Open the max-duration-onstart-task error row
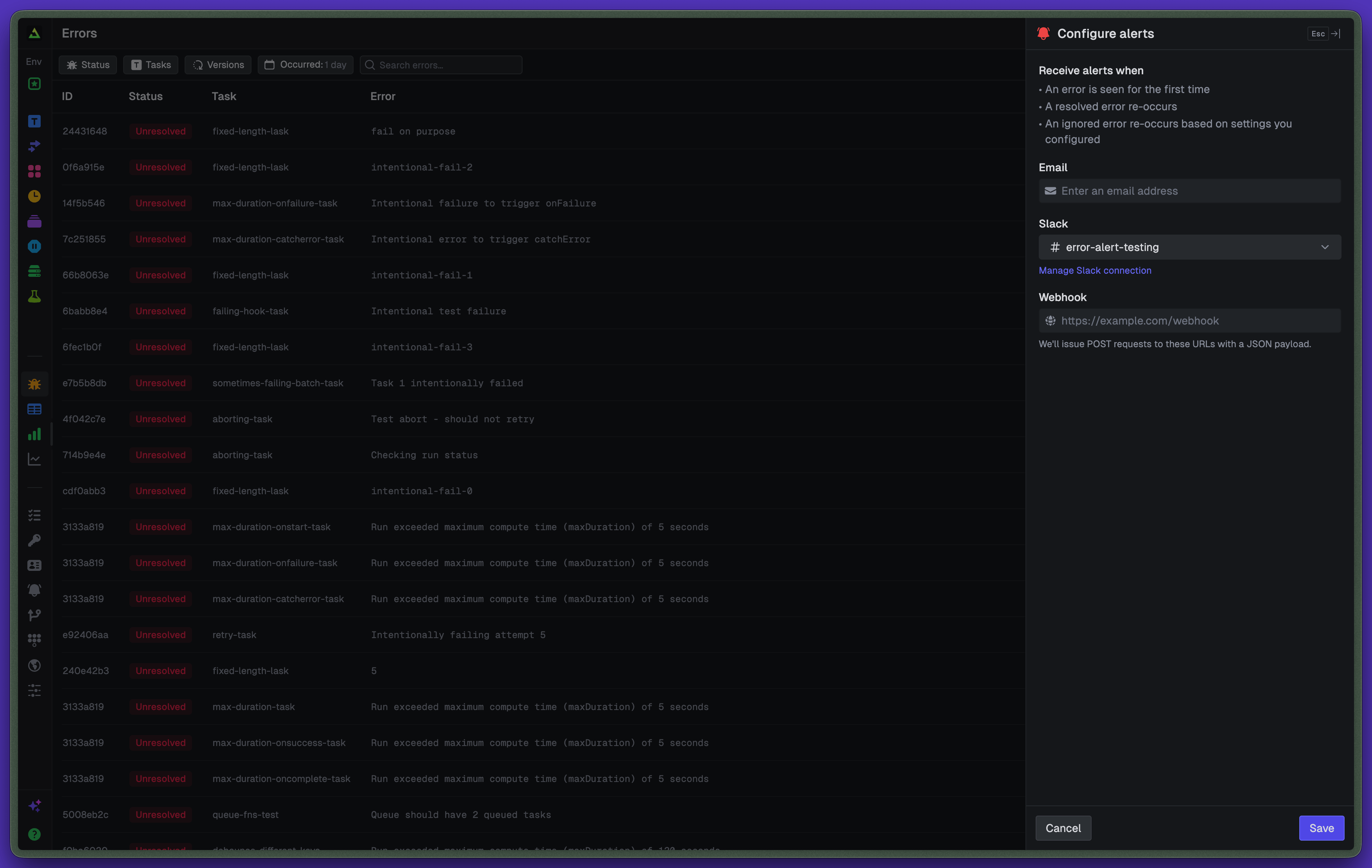This screenshot has height=868, width=1372. coord(539,527)
